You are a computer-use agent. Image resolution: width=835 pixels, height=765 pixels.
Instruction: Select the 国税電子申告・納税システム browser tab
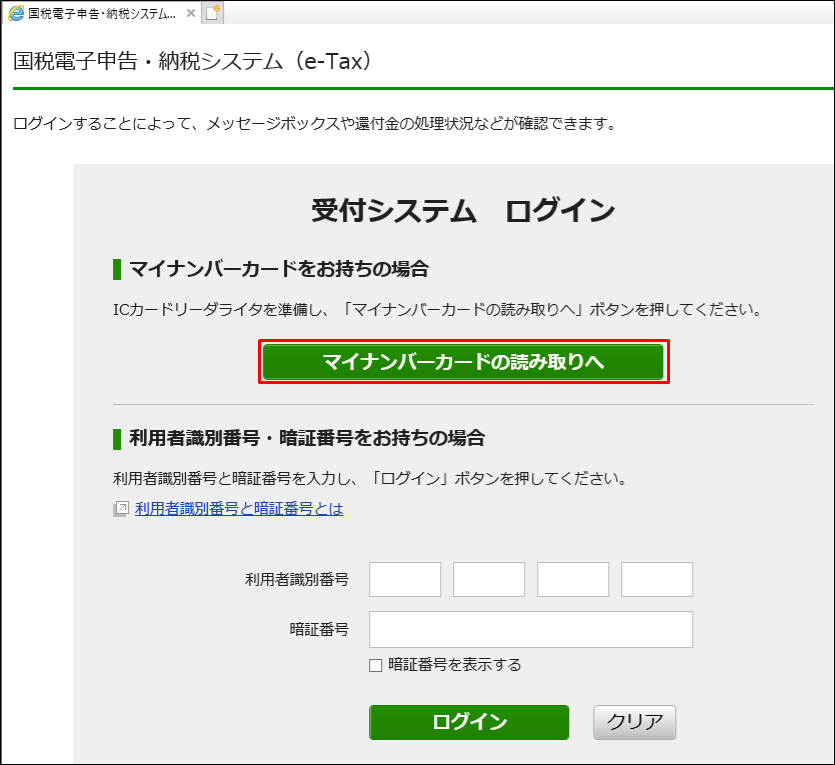102,14
